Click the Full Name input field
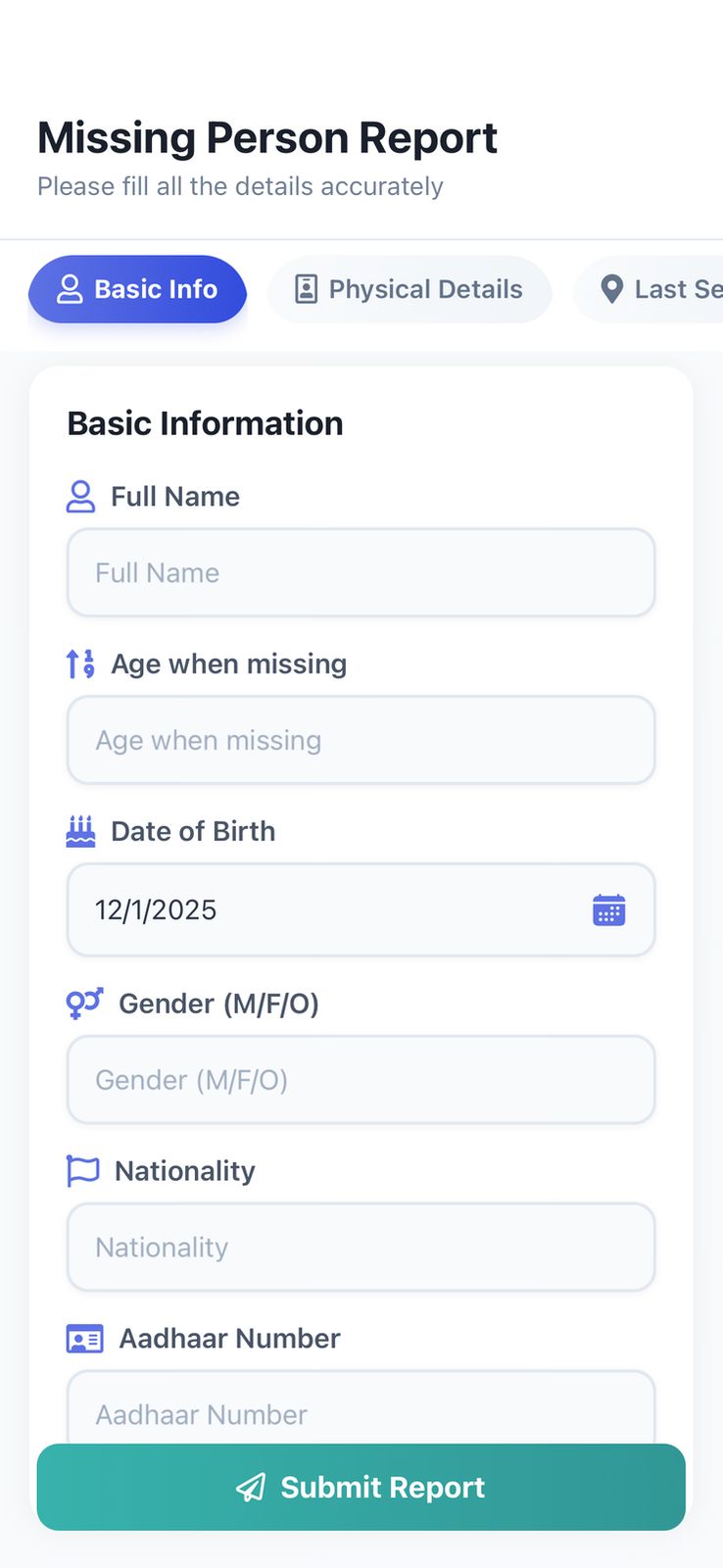This screenshot has height=1568, width=723. [x=361, y=572]
